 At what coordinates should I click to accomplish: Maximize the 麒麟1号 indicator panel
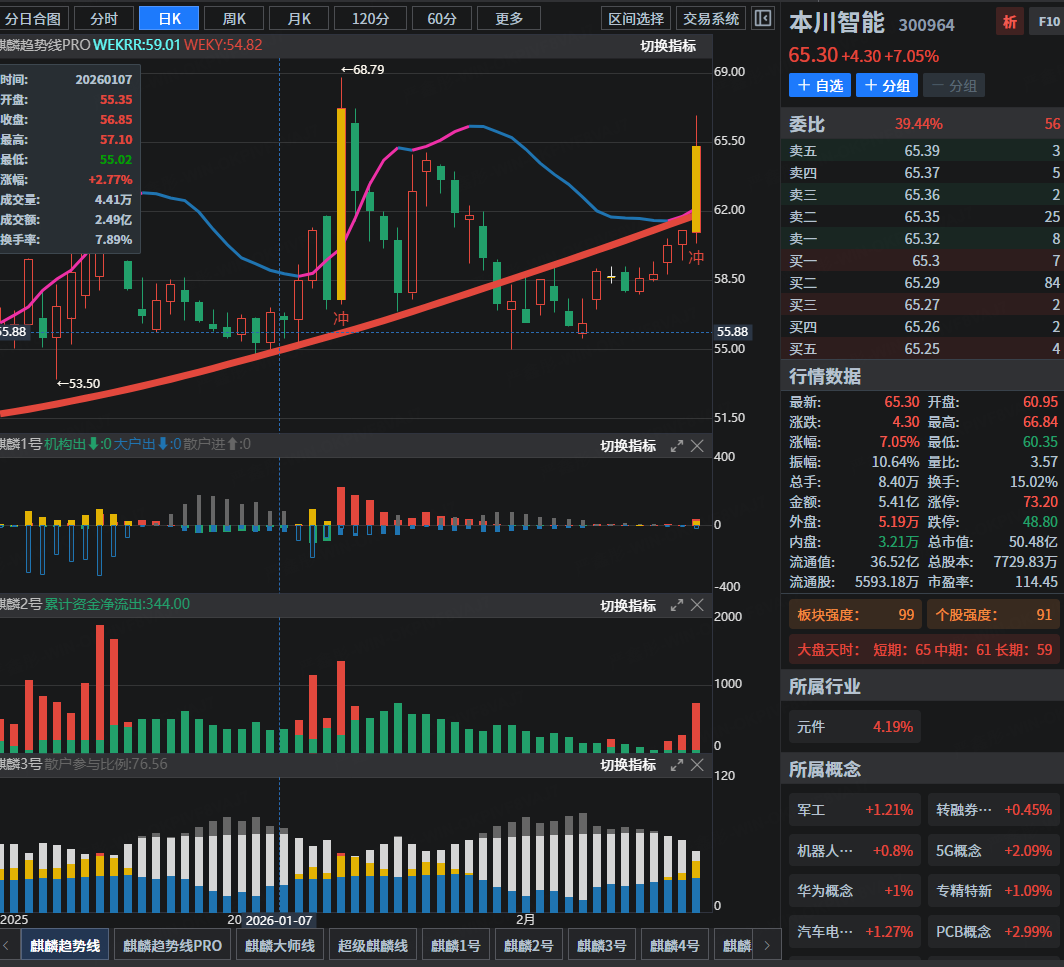click(676, 446)
